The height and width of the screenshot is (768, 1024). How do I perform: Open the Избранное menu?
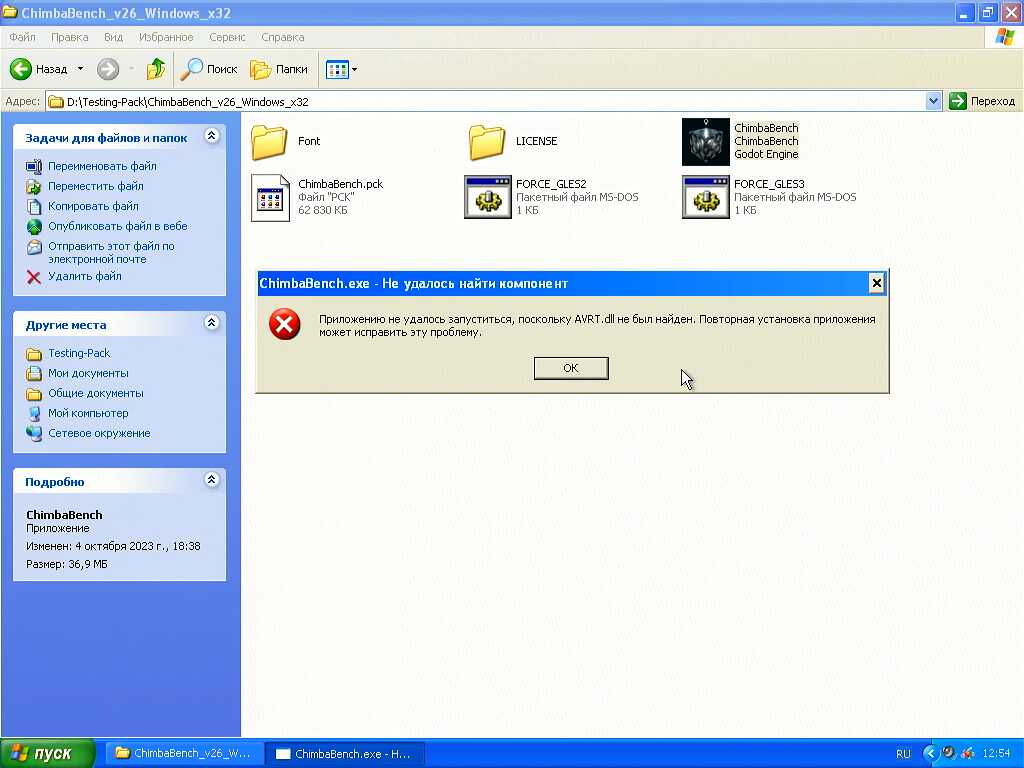click(166, 37)
